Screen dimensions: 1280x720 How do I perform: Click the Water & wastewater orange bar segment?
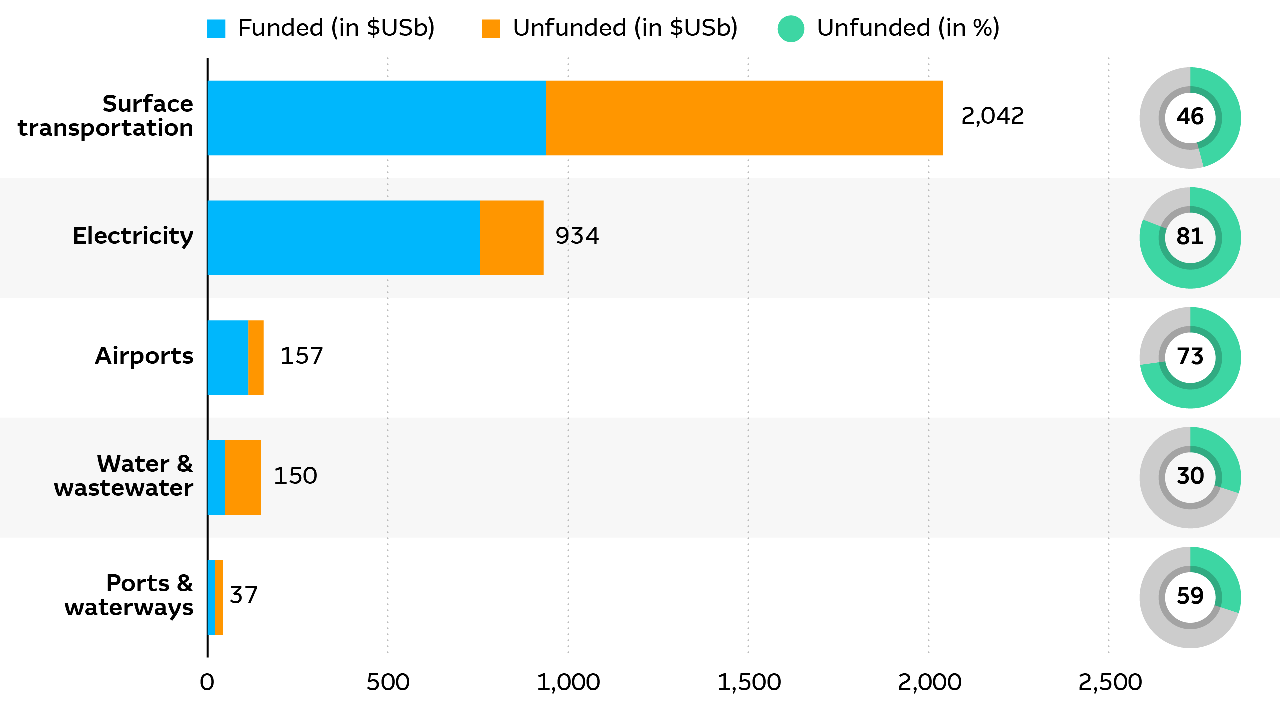[243, 477]
